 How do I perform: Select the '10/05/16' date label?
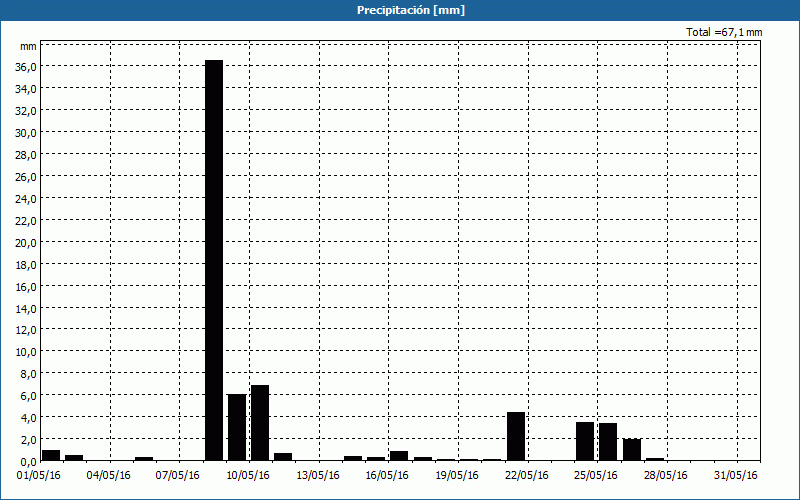click(x=248, y=476)
